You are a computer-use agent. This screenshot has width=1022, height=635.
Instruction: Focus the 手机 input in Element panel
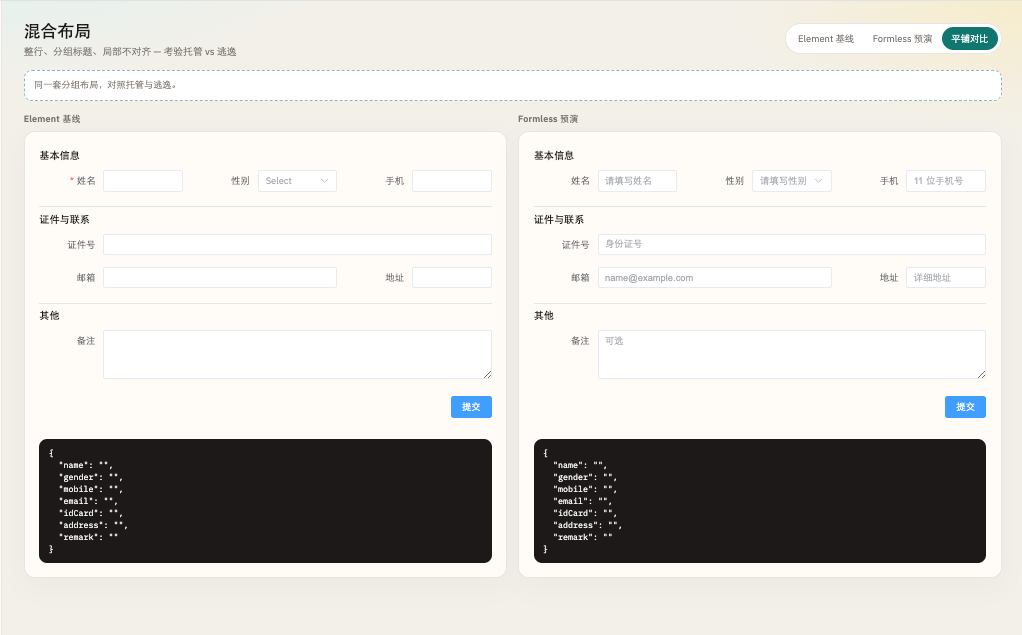(452, 181)
